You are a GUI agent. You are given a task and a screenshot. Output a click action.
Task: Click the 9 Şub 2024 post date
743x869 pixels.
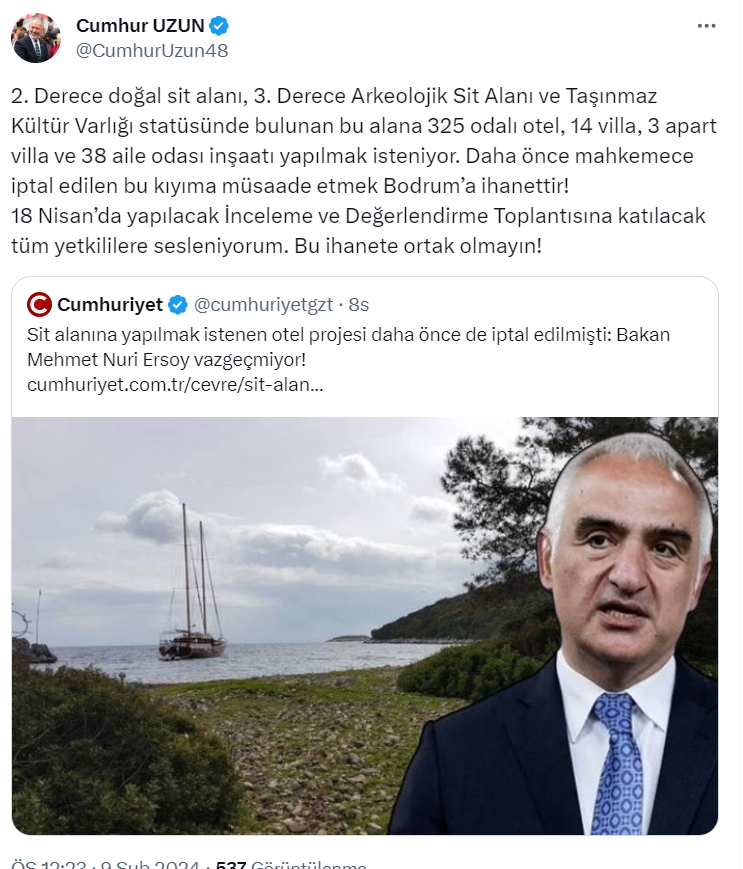click(x=149, y=865)
